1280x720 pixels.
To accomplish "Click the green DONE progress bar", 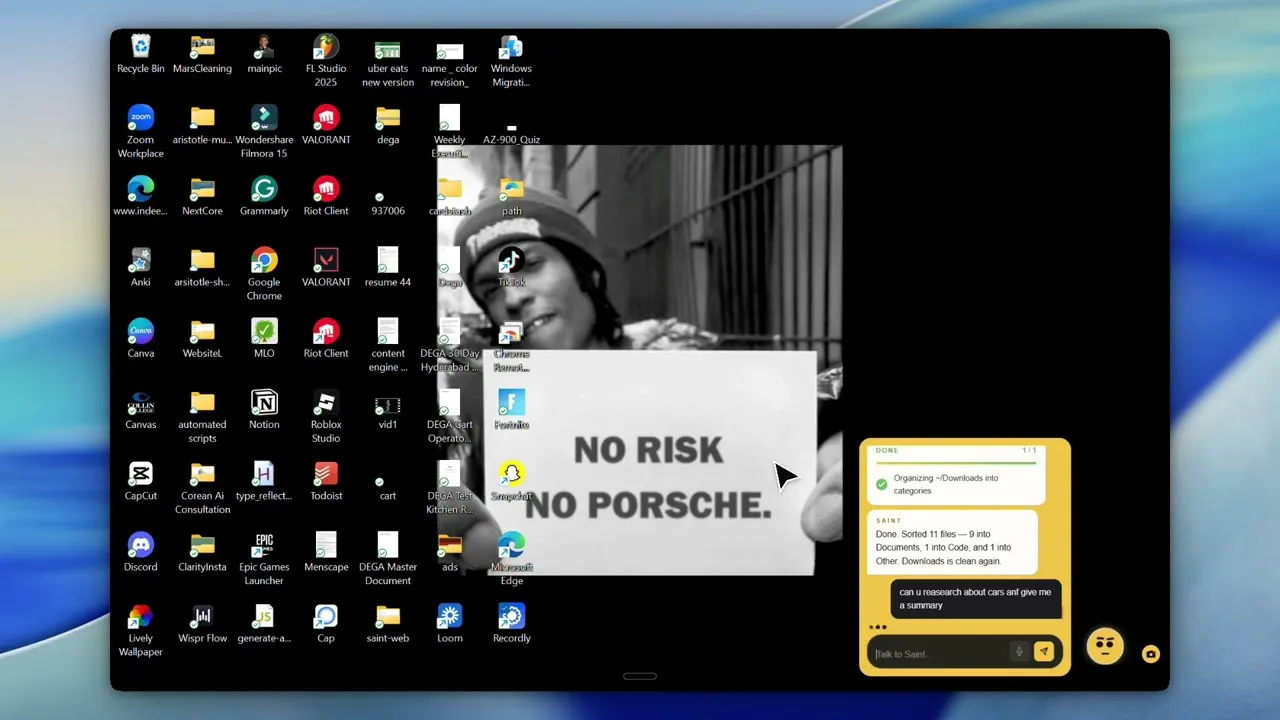I will (956, 462).
